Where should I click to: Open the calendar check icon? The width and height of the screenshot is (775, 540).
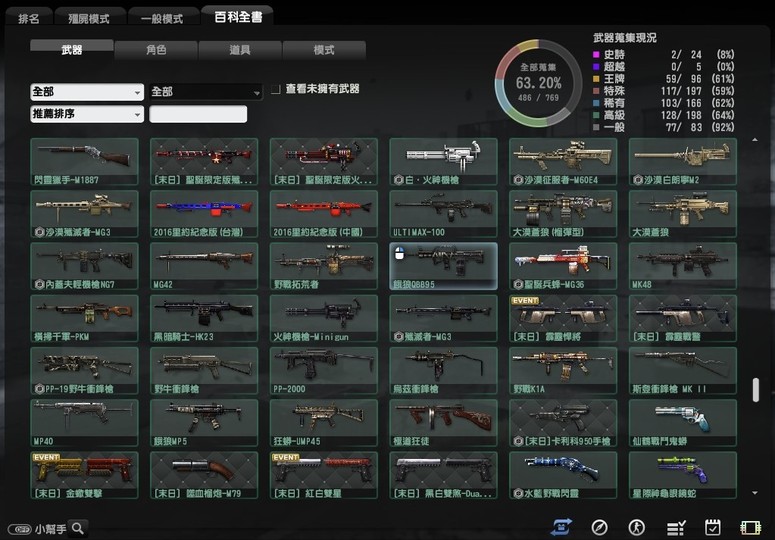tap(713, 527)
